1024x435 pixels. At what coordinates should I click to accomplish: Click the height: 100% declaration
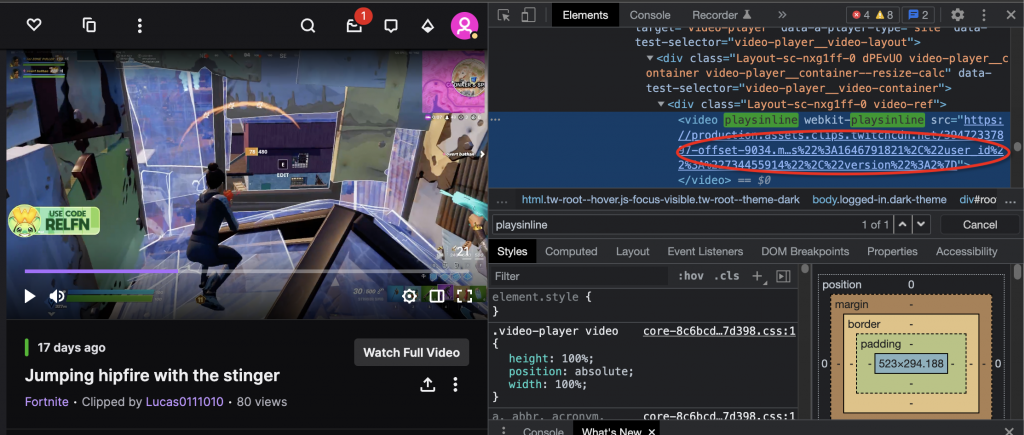click(x=551, y=359)
